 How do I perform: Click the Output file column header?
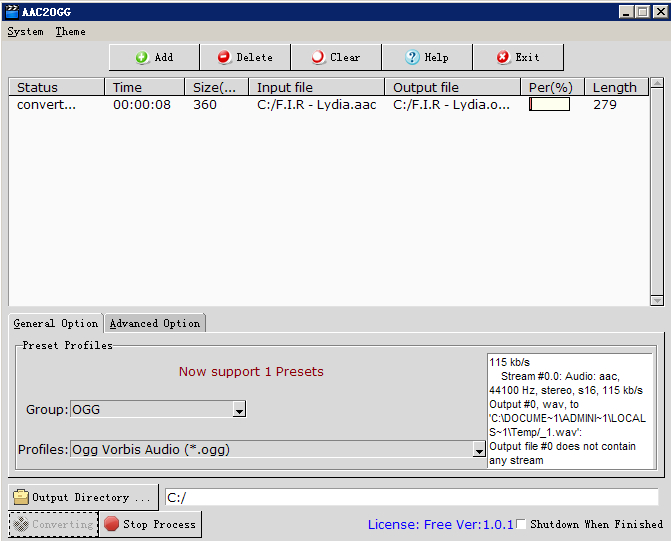tap(453, 87)
